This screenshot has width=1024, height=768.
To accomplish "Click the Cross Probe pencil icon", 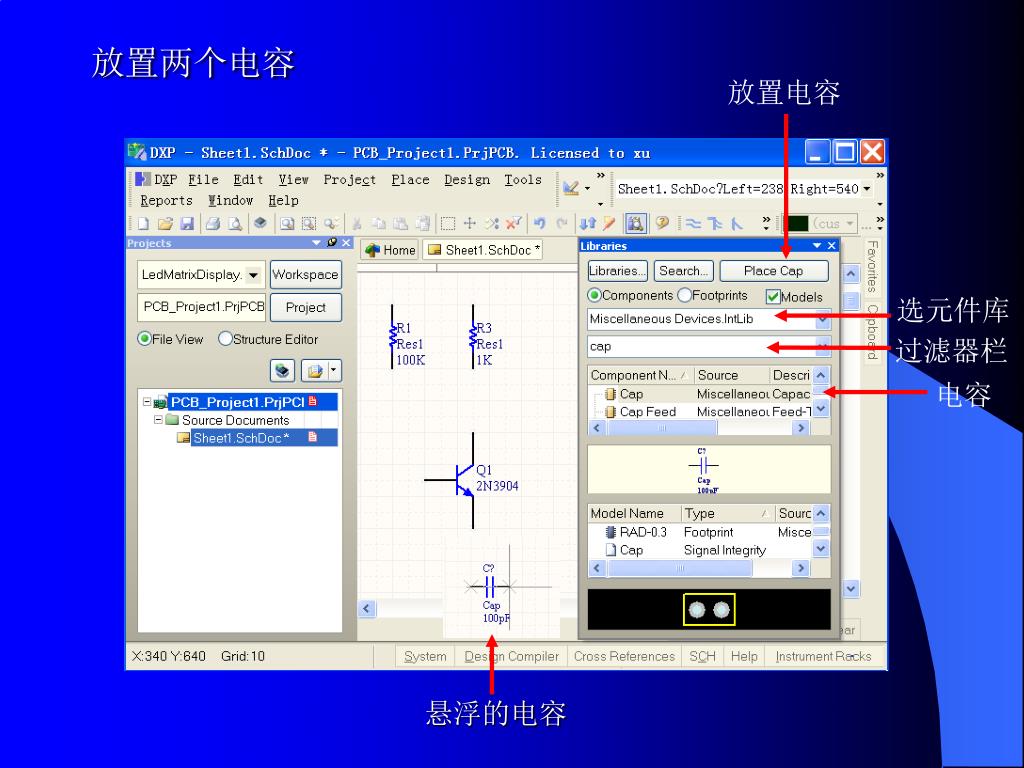I will (609, 223).
